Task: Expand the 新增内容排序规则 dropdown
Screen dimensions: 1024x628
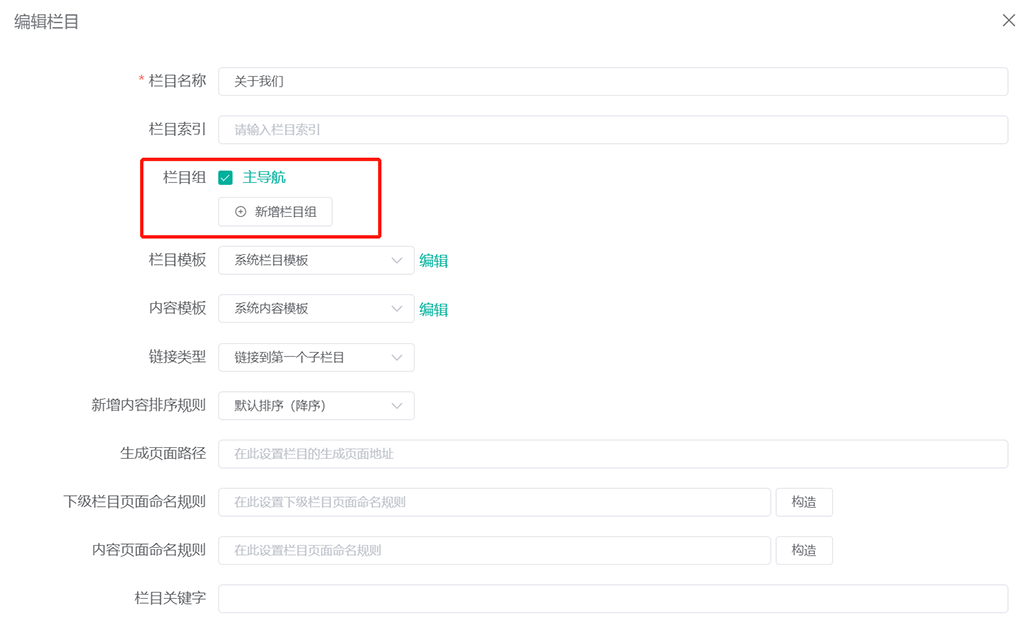Action: (316, 406)
